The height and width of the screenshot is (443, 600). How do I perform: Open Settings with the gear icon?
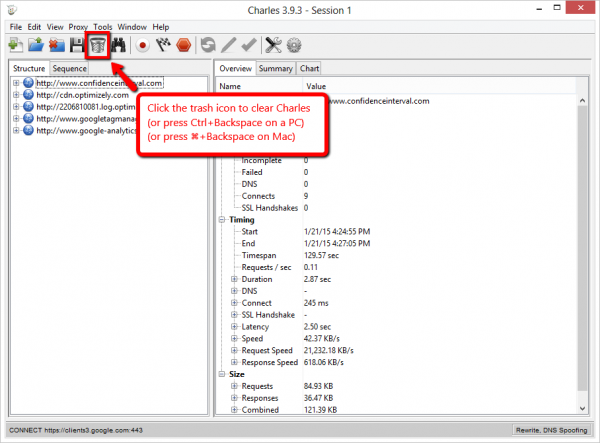tap(294, 45)
